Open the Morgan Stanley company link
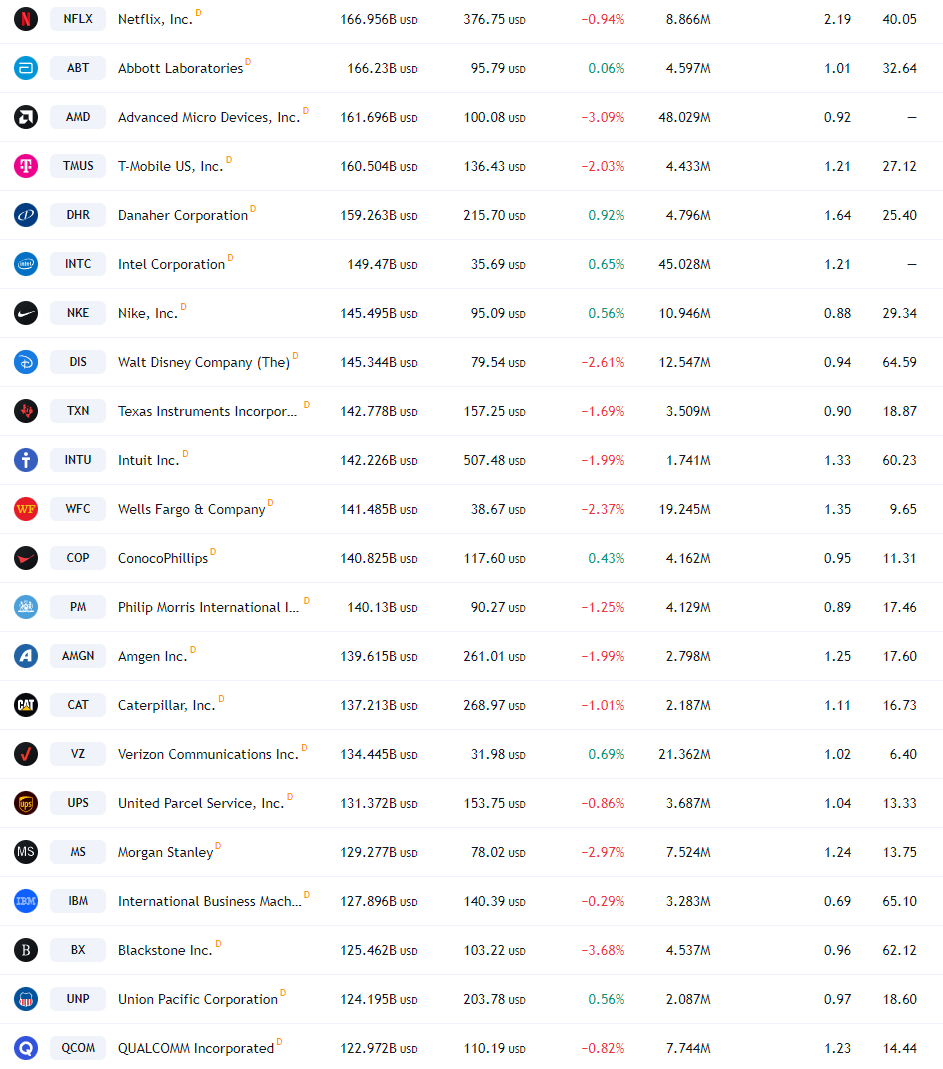Image resolution: width=943 pixels, height=1069 pixels. click(166, 852)
